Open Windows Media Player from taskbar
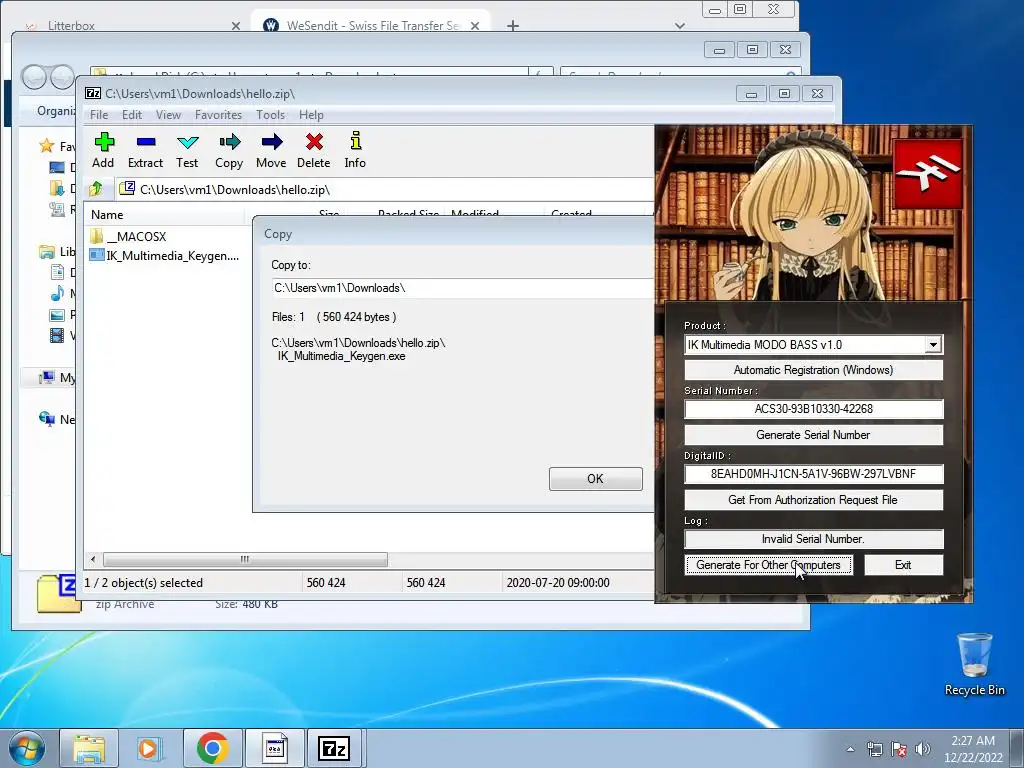Viewport: 1024px width, 768px height. click(148, 748)
